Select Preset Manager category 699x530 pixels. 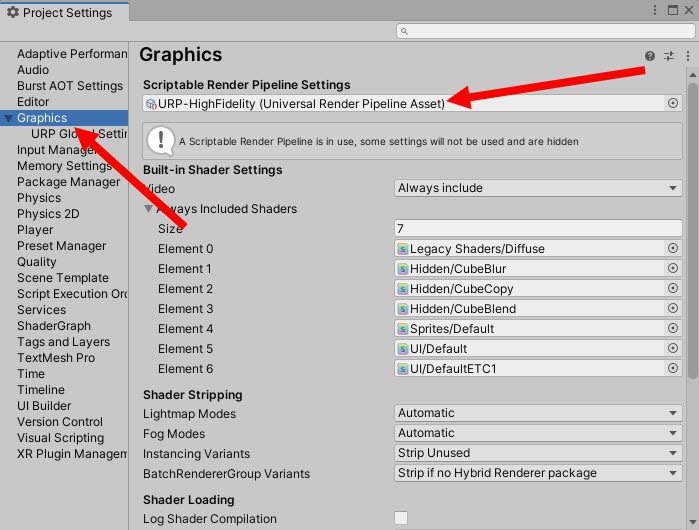62,246
